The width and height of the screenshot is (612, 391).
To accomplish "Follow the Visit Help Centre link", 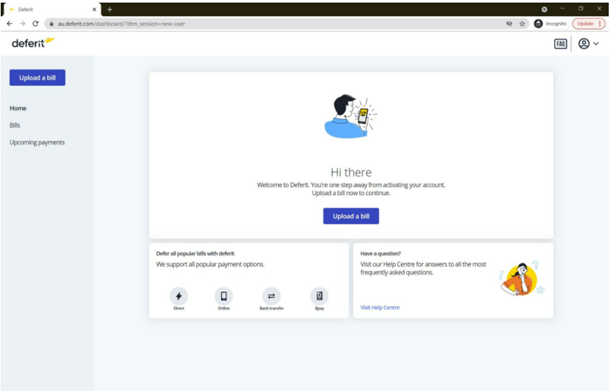I will (x=380, y=307).
